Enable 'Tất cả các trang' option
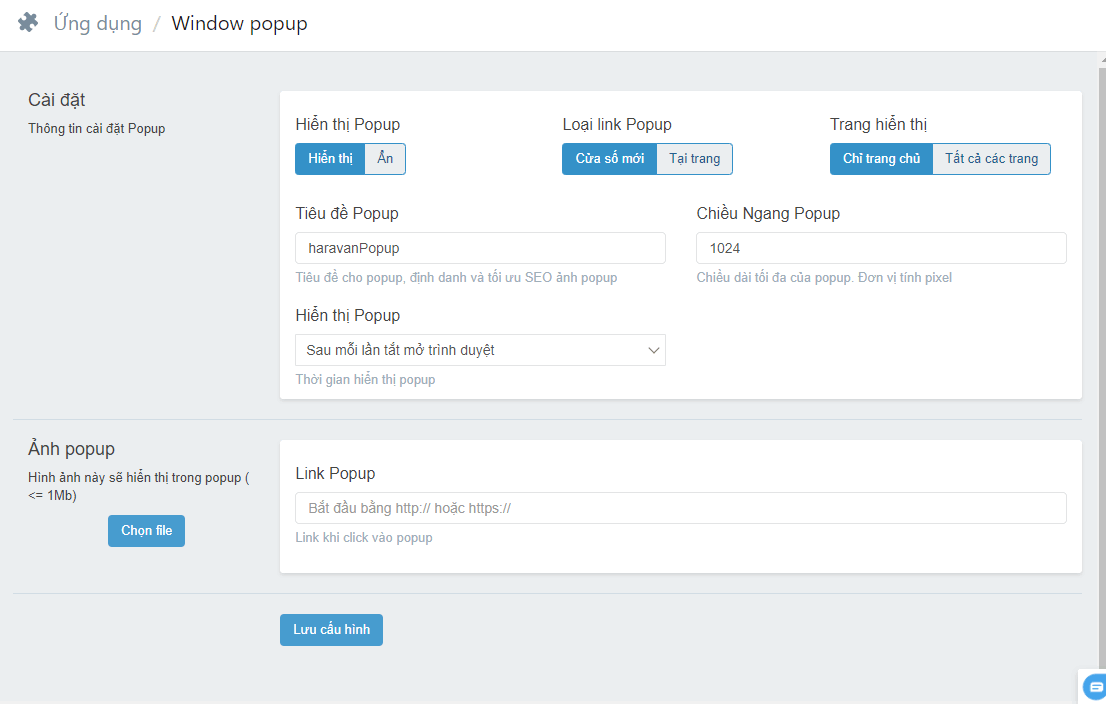 coord(991,159)
